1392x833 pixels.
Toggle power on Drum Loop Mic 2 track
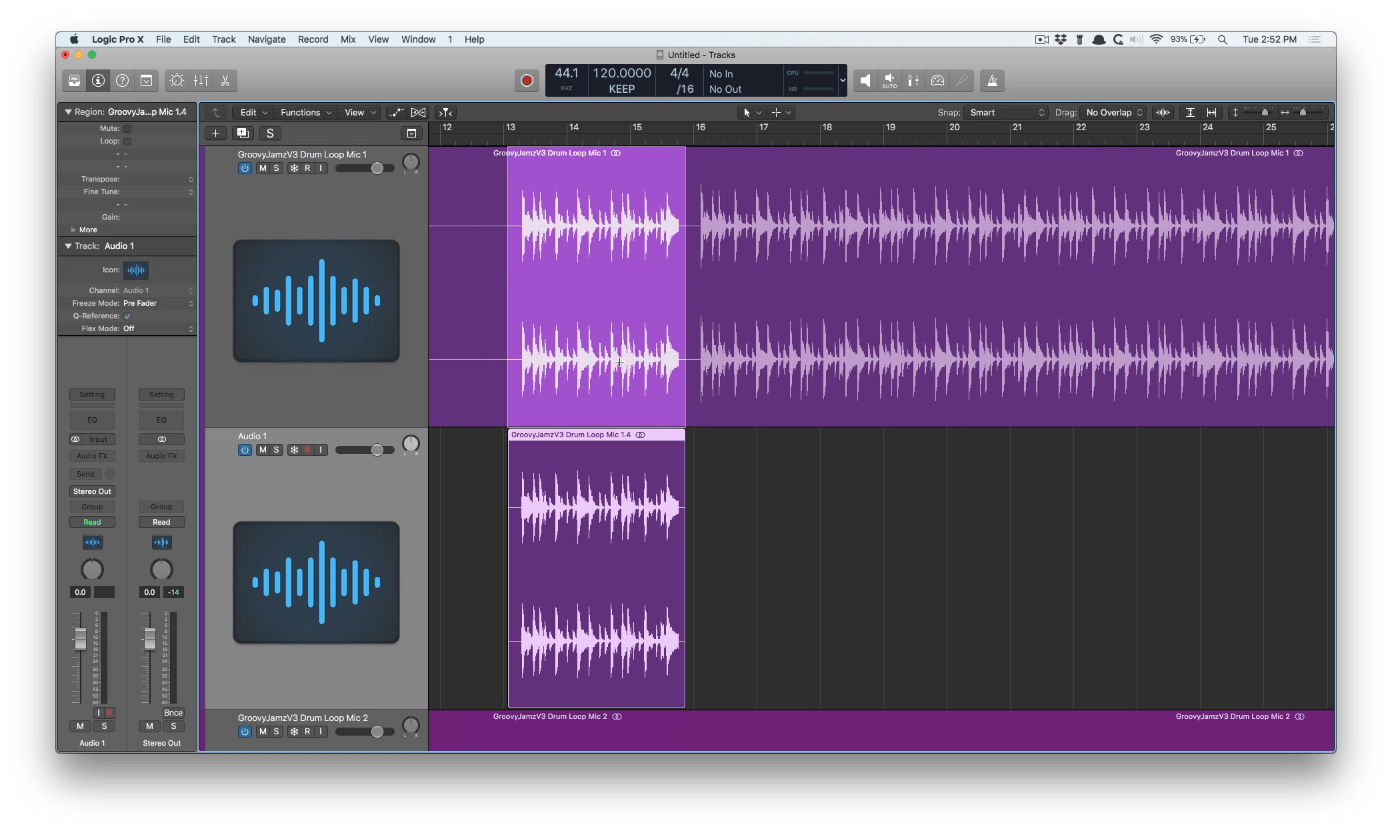click(x=245, y=732)
